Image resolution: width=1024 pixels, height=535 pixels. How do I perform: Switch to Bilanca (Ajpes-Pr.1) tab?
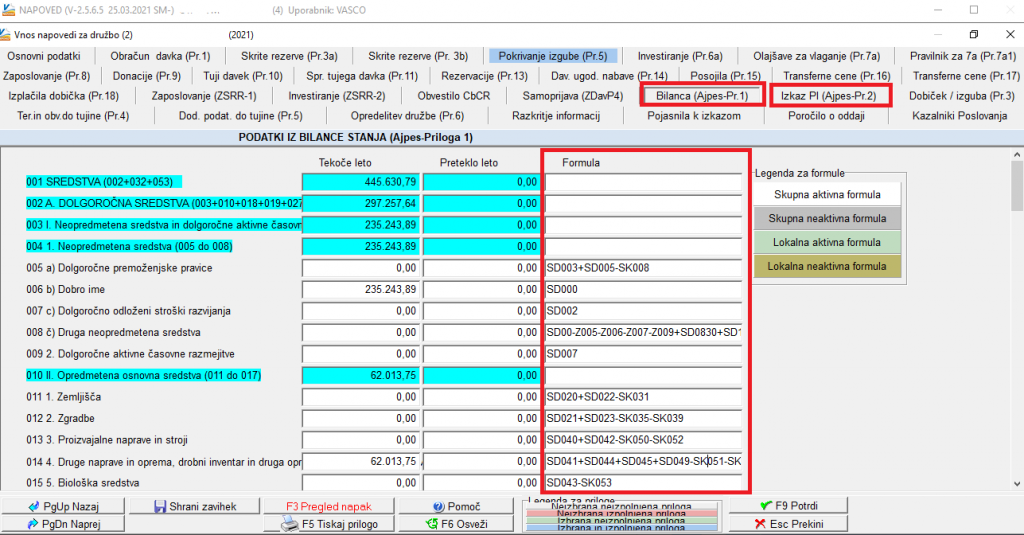tap(702, 96)
